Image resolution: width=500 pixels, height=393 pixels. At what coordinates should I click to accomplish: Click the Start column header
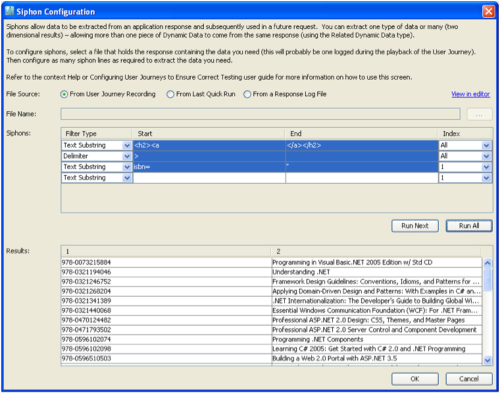209,134
